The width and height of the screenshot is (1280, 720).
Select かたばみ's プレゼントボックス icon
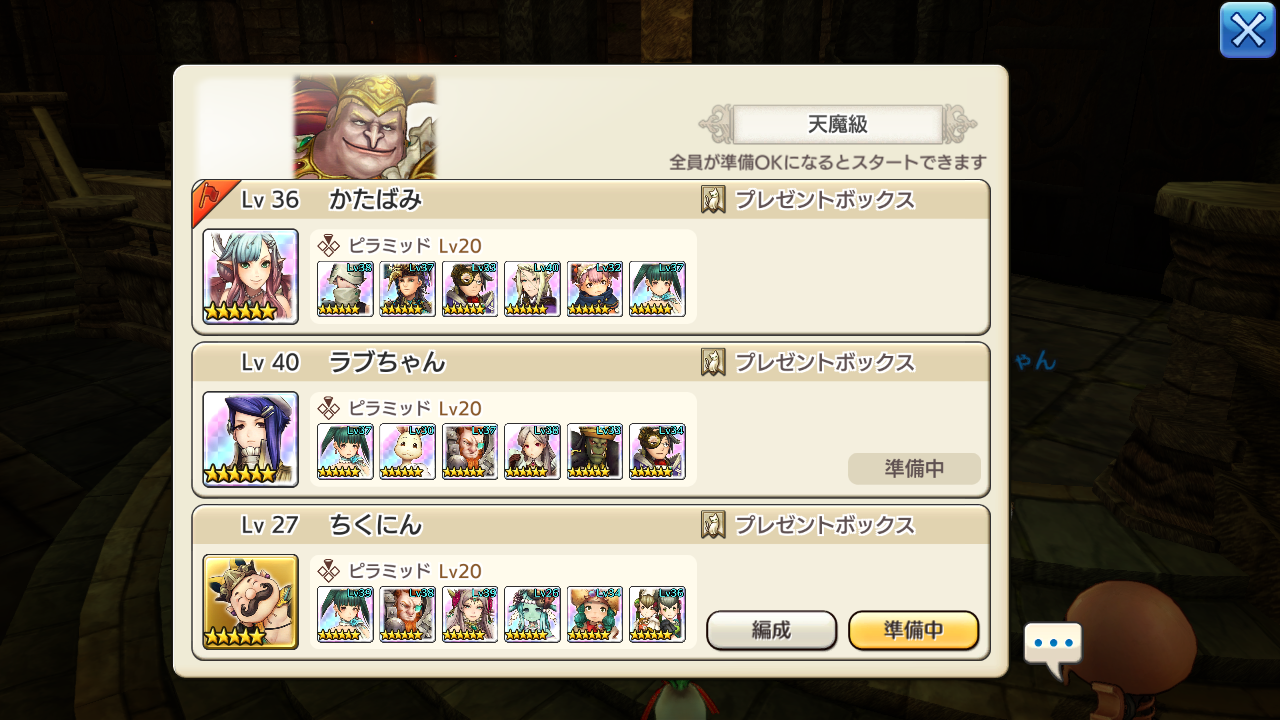(713, 200)
